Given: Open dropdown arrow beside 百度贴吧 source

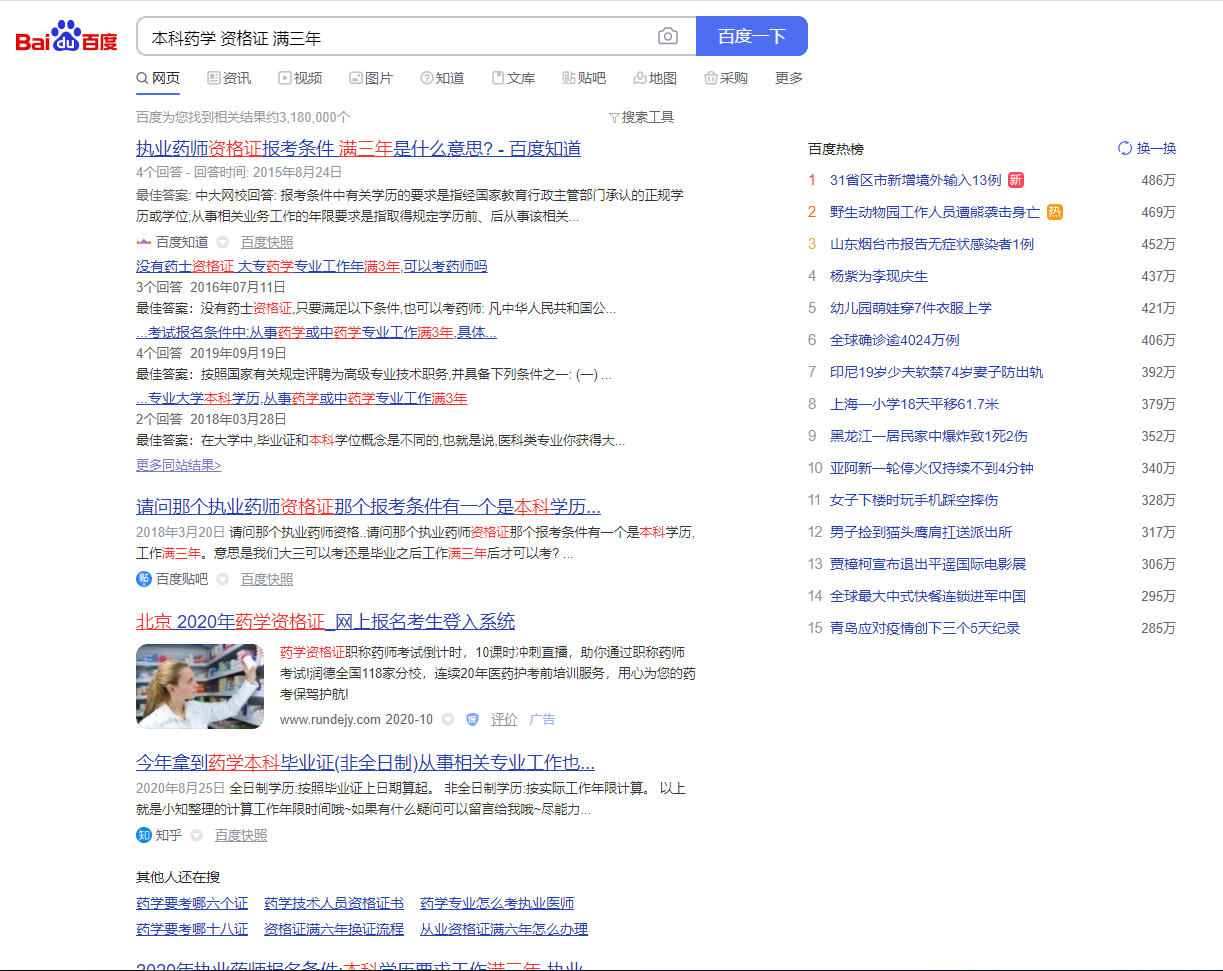Looking at the screenshot, I should tap(223, 579).
